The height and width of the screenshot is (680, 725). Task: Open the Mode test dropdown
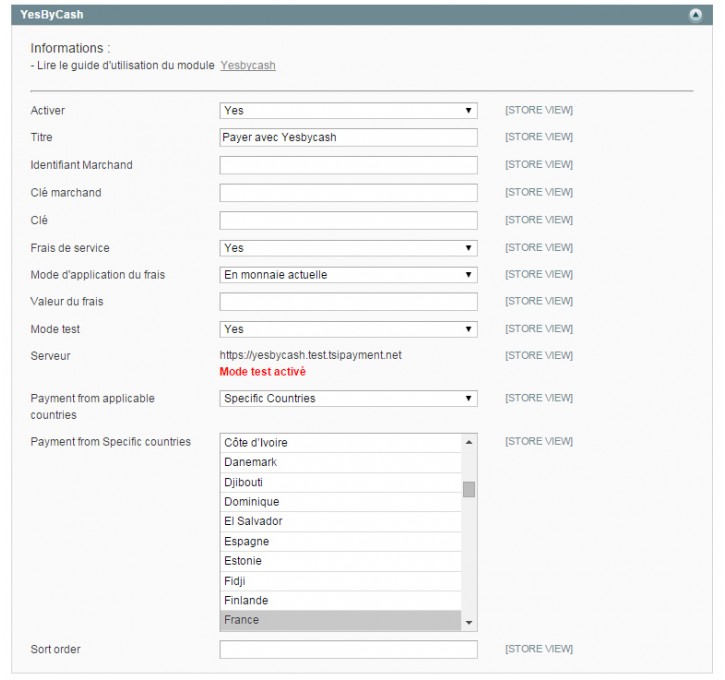coord(348,329)
